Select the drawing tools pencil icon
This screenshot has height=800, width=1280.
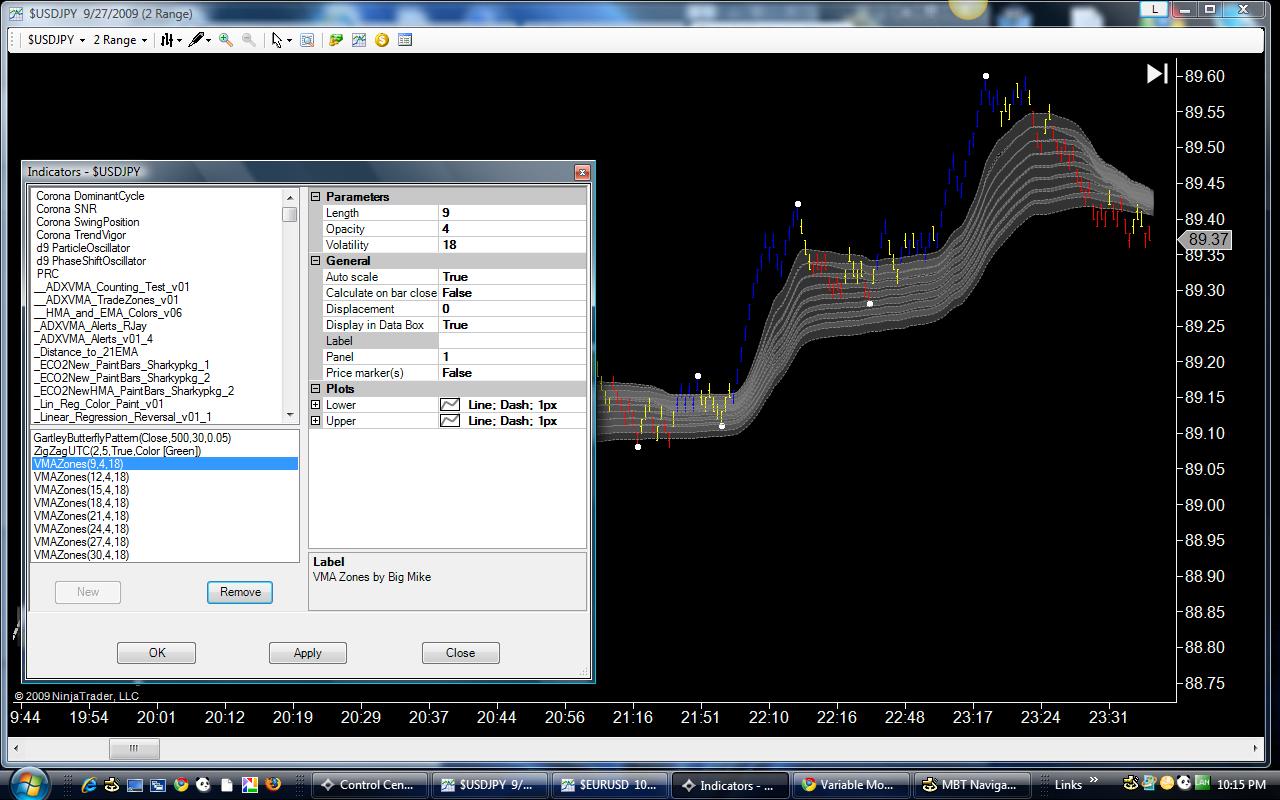[x=196, y=40]
